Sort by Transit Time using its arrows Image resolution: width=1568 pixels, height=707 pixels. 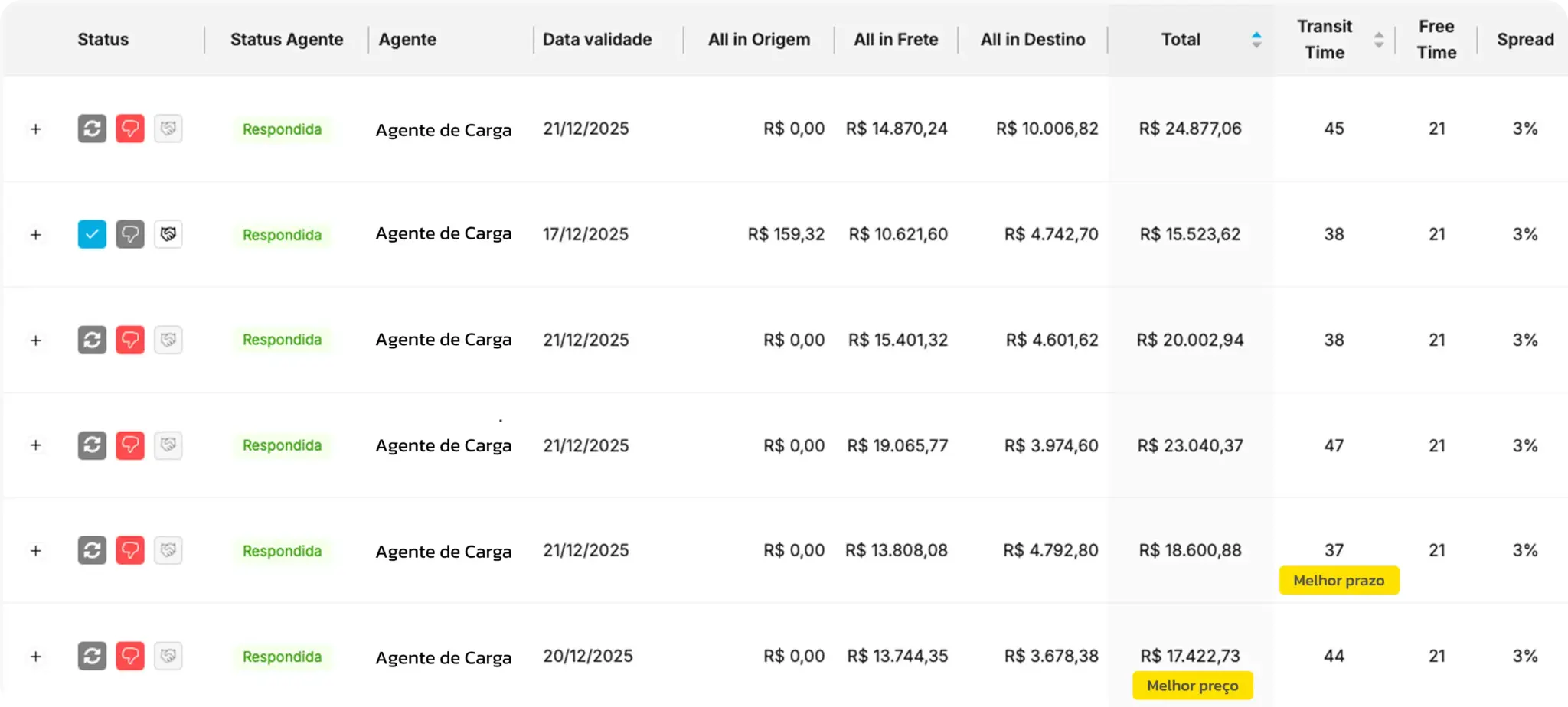coord(1378,40)
